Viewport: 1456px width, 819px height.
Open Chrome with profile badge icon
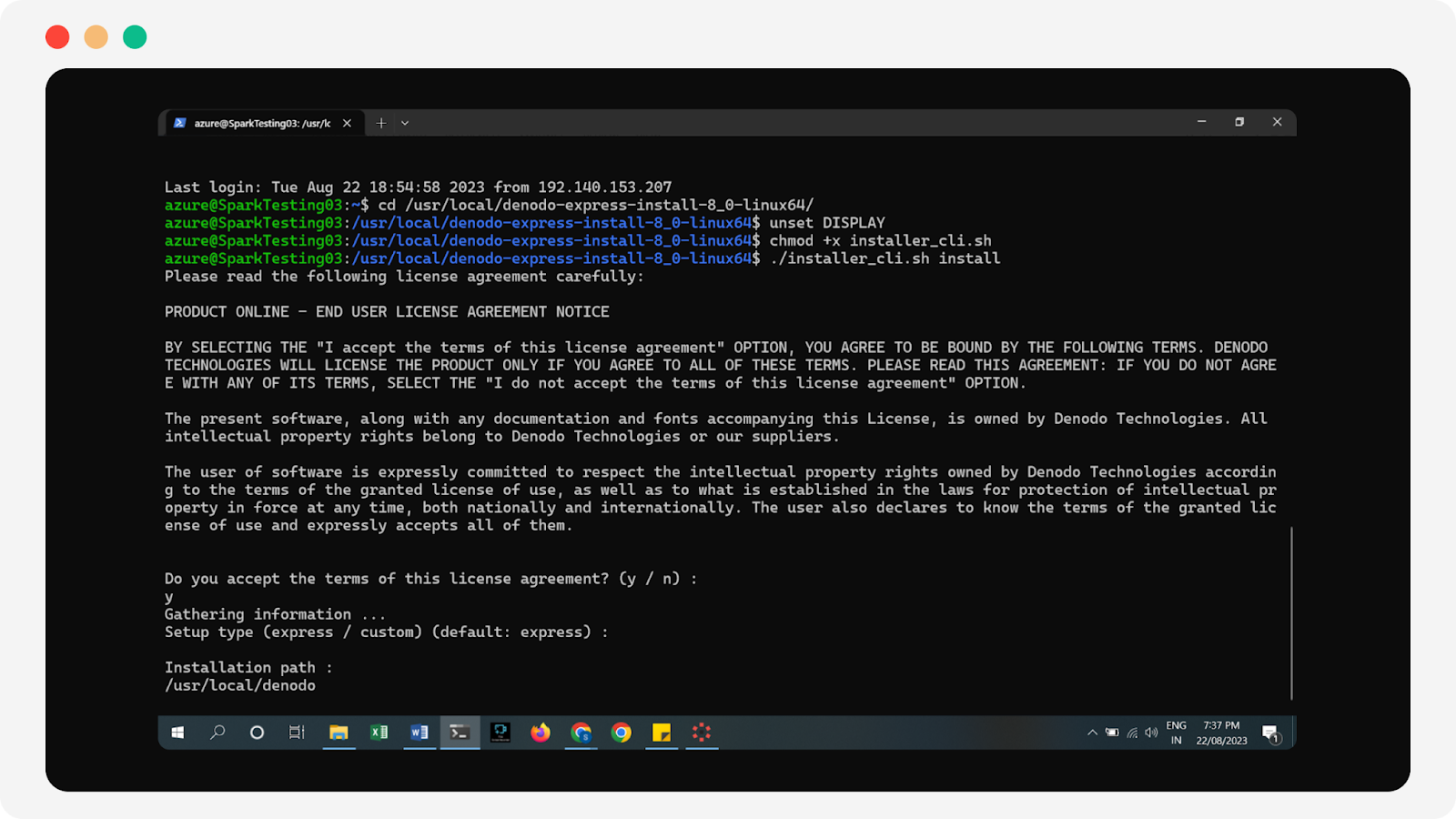point(581,733)
